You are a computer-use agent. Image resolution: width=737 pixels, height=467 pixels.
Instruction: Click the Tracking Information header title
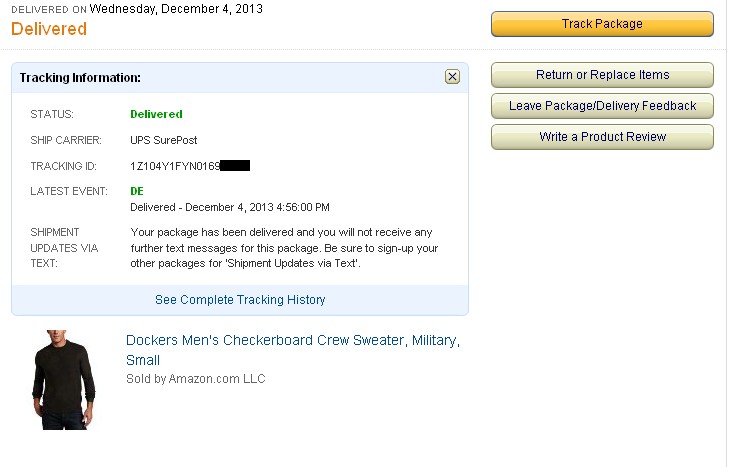click(80, 78)
